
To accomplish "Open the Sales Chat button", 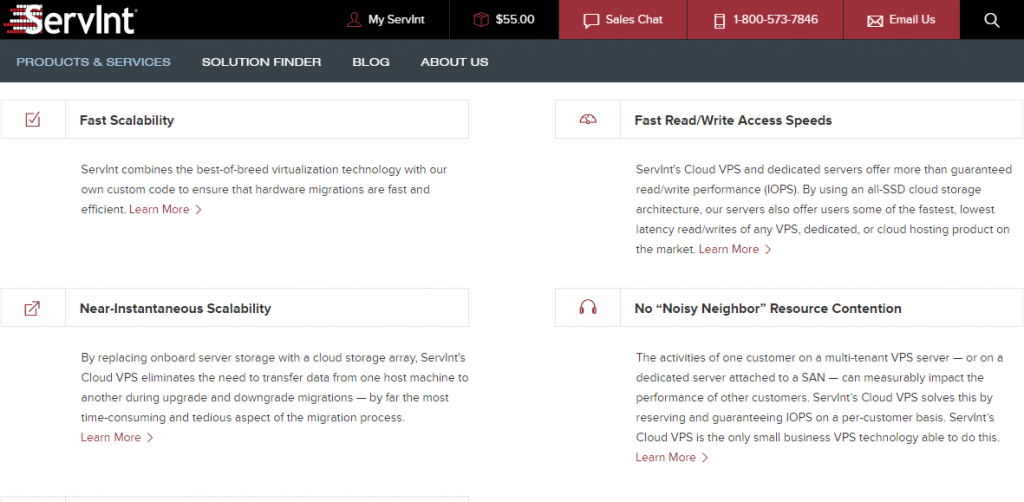I will tap(622, 20).
